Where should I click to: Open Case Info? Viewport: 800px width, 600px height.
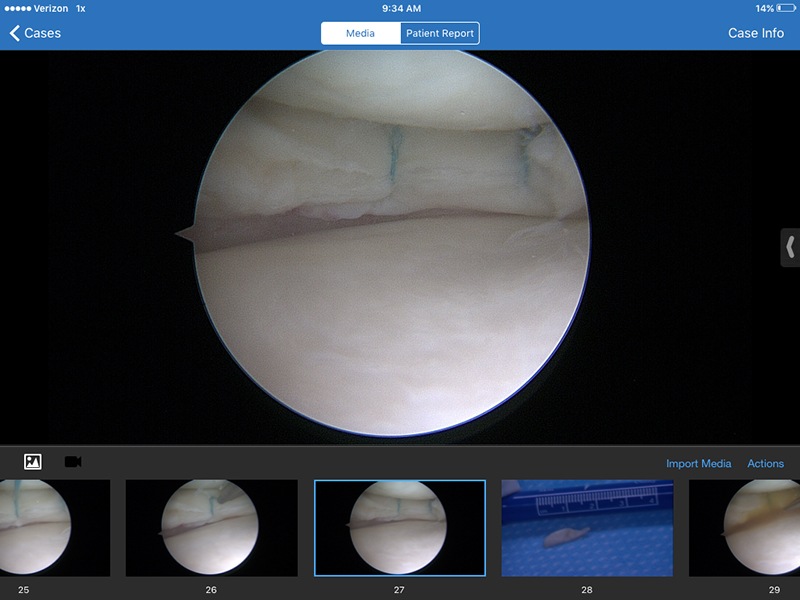[756, 33]
